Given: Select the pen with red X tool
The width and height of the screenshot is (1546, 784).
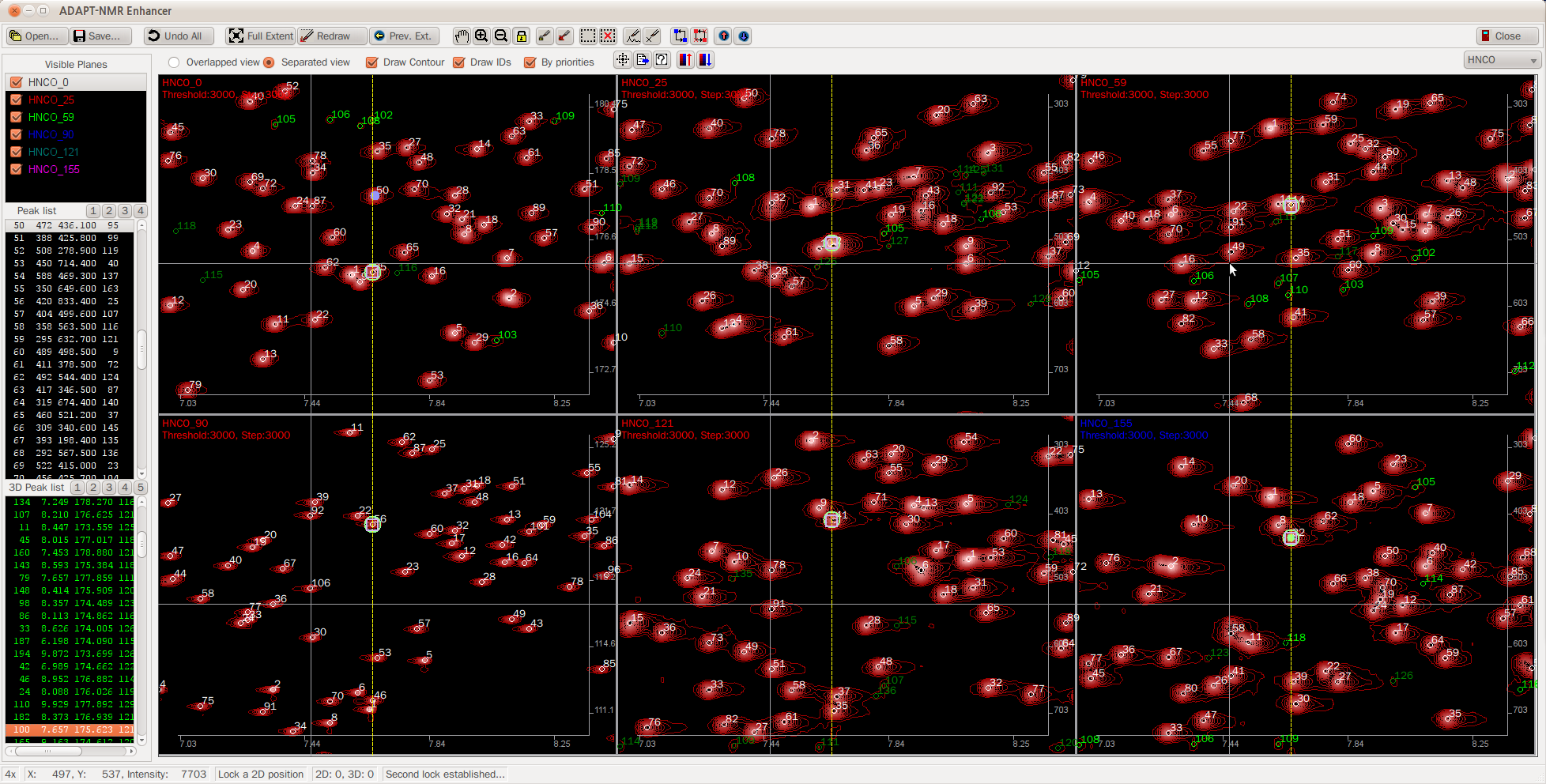Looking at the screenshot, I should point(564,36).
